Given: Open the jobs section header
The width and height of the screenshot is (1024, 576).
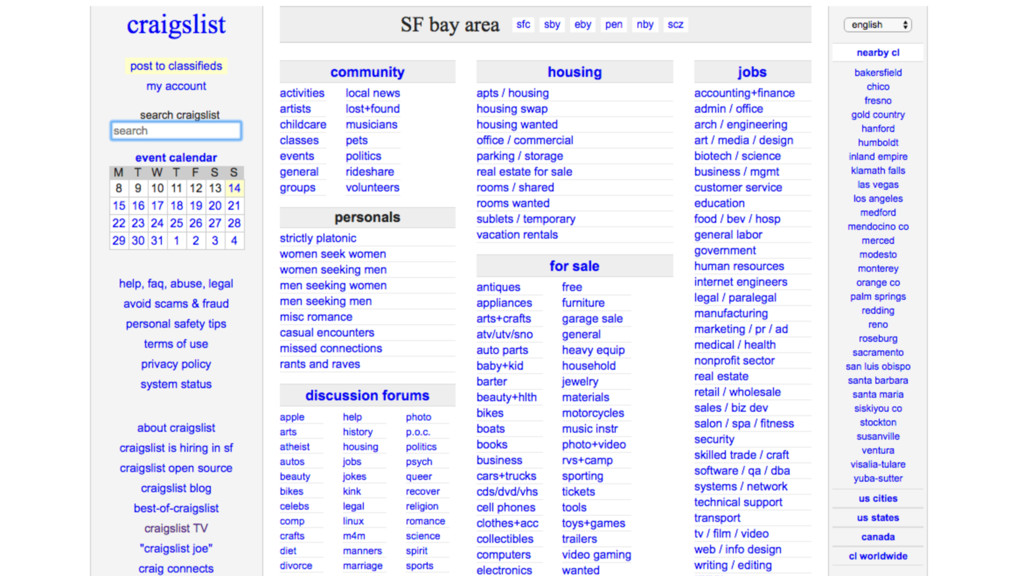Looking at the screenshot, I should click(x=752, y=72).
